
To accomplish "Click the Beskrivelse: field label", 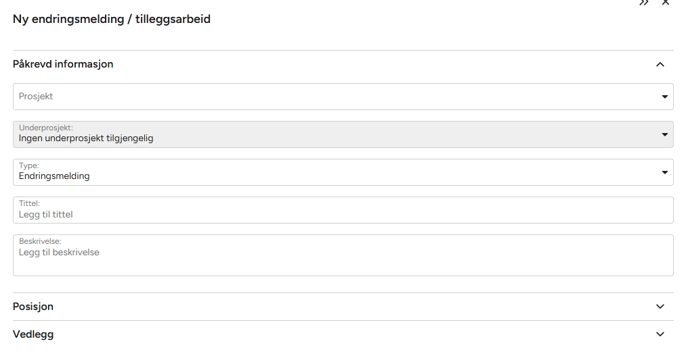I will point(40,241).
